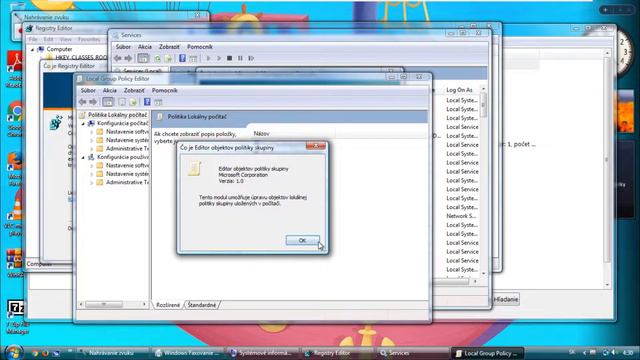Click Názov column header
The width and height of the screenshot is (640, 360).
(261, 133)
